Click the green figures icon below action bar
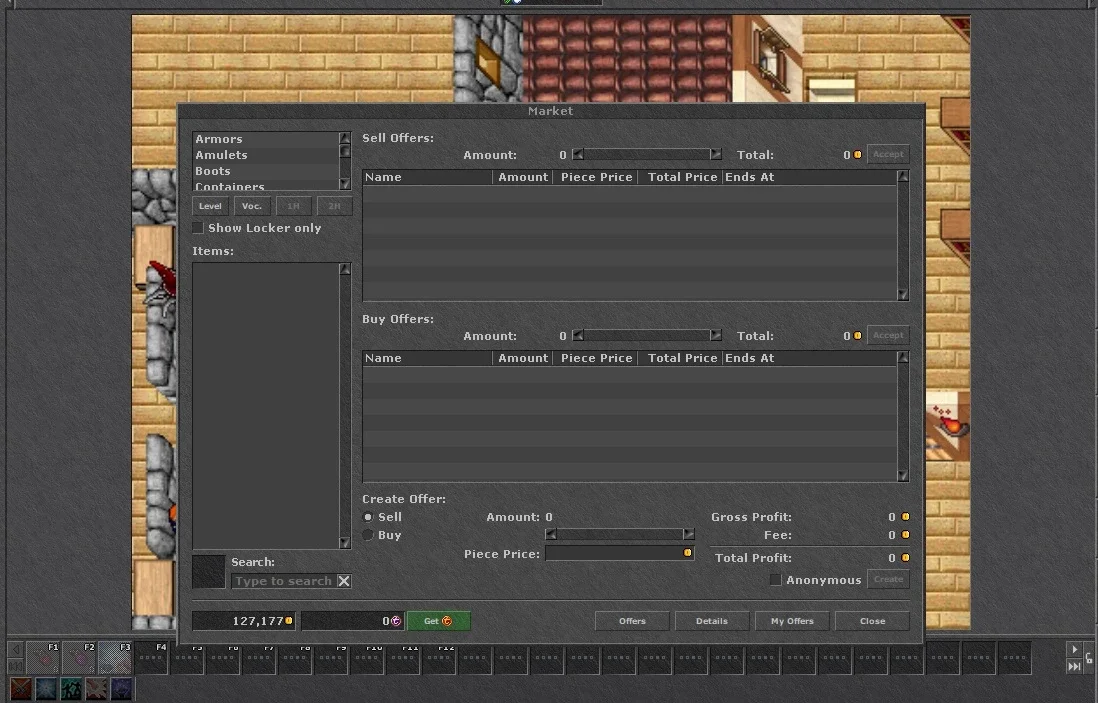The height and width of the screenshot is (703, 1098). [x=71, y=689]
